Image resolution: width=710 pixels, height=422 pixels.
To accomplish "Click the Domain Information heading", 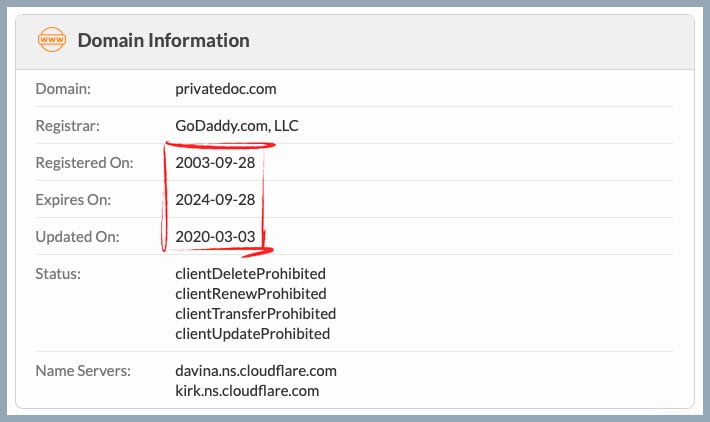I will coord(163,41).
